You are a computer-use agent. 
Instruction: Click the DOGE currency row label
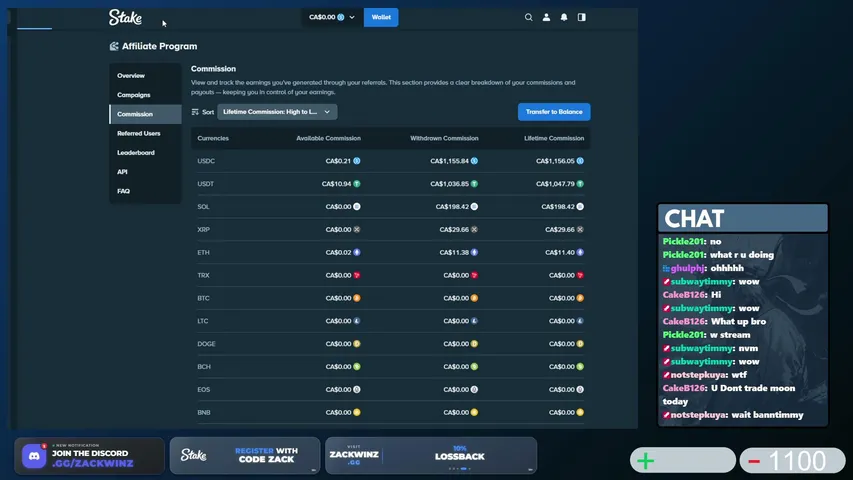(206, 344)
